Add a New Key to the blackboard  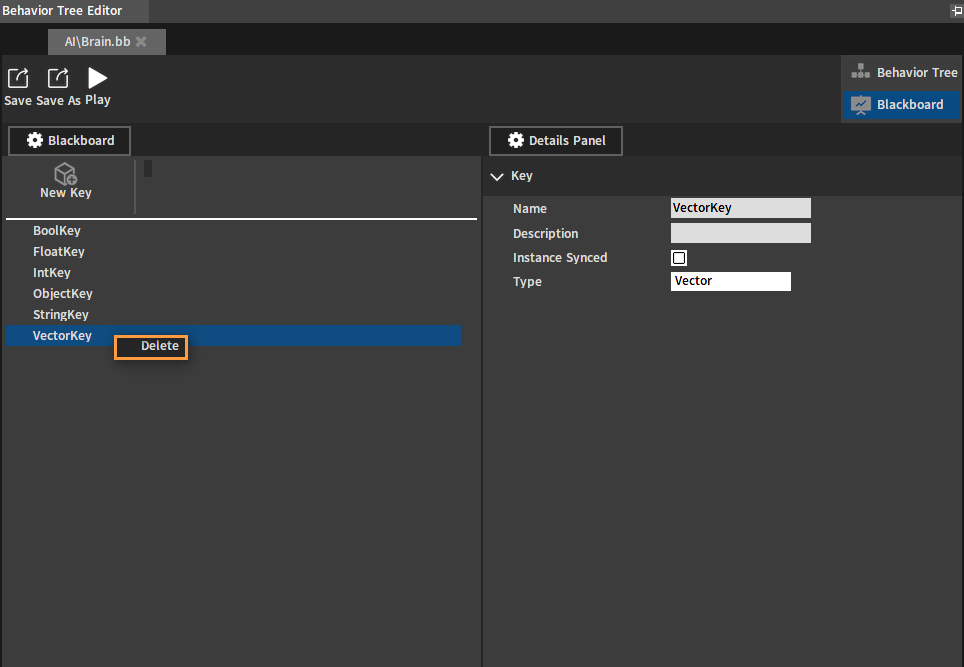click(x=66, y=181)
